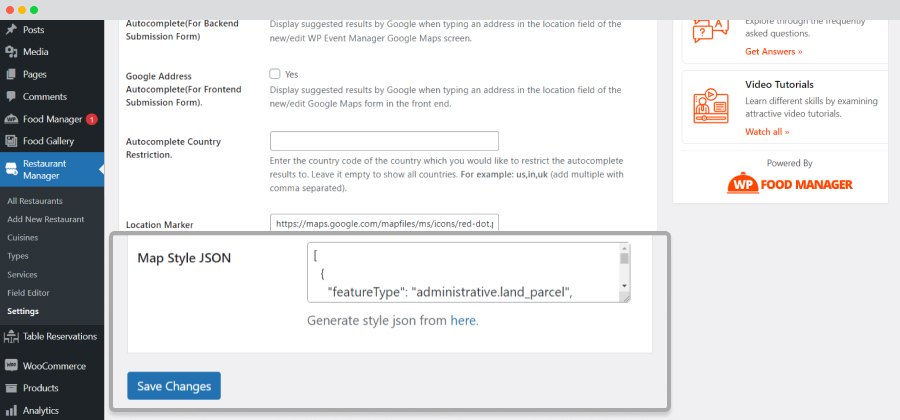Image resolution: width=900 pixels, height=420 pixels.
Task: Go to All Restaurants submenu
Action: [35, 201]
